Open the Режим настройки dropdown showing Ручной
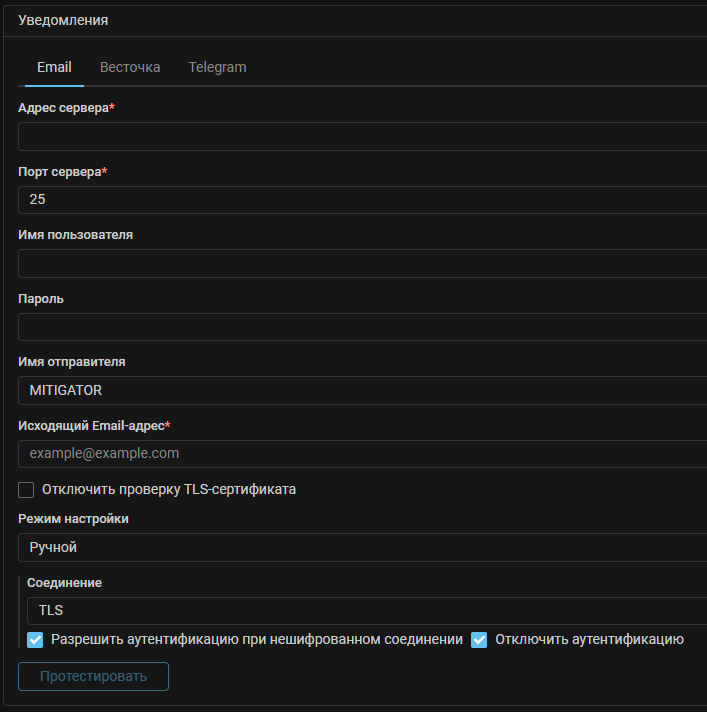 [x=360, y=547]
